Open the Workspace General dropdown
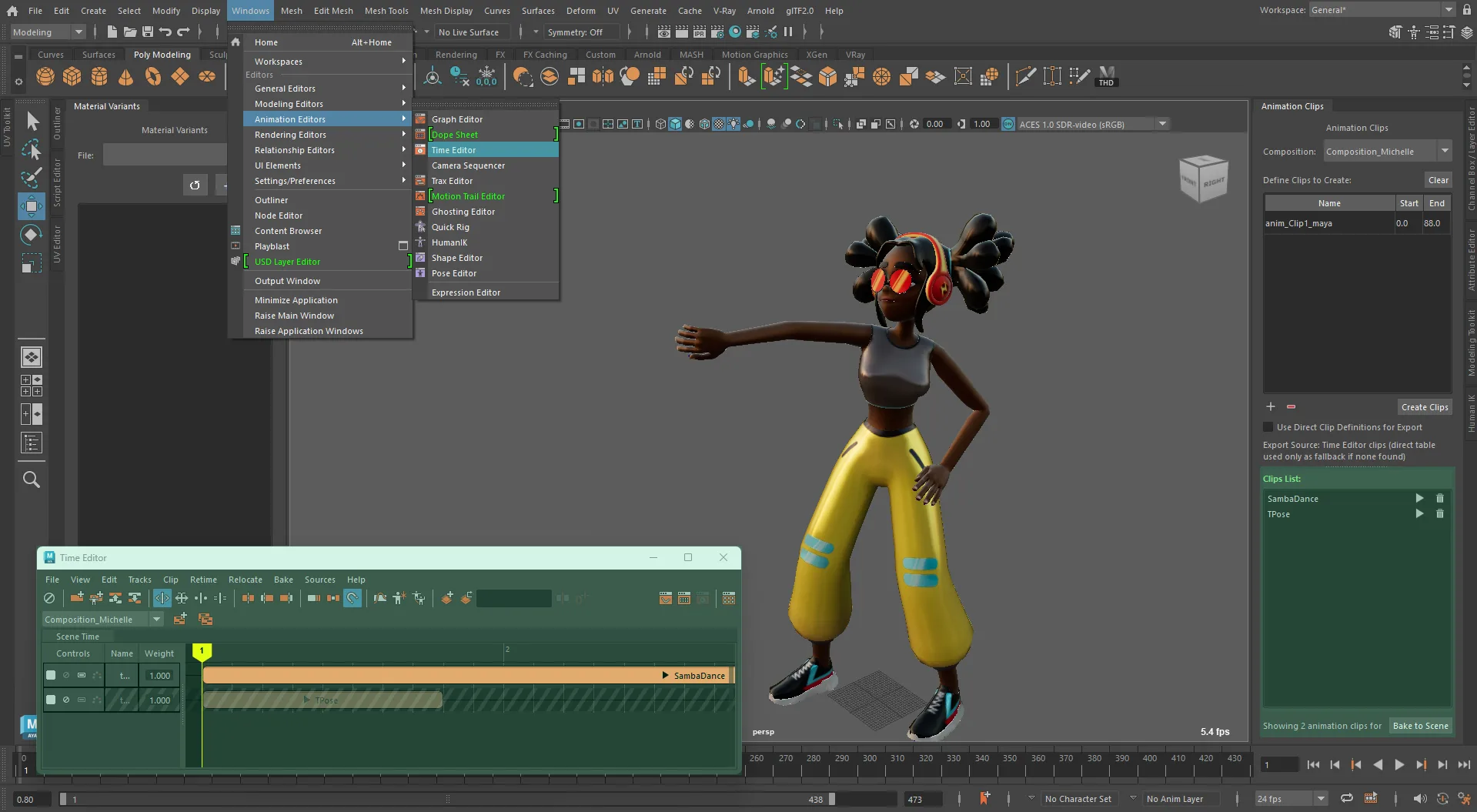The width and height of the screenshot is (1477, 812). tap(1382, 10)
